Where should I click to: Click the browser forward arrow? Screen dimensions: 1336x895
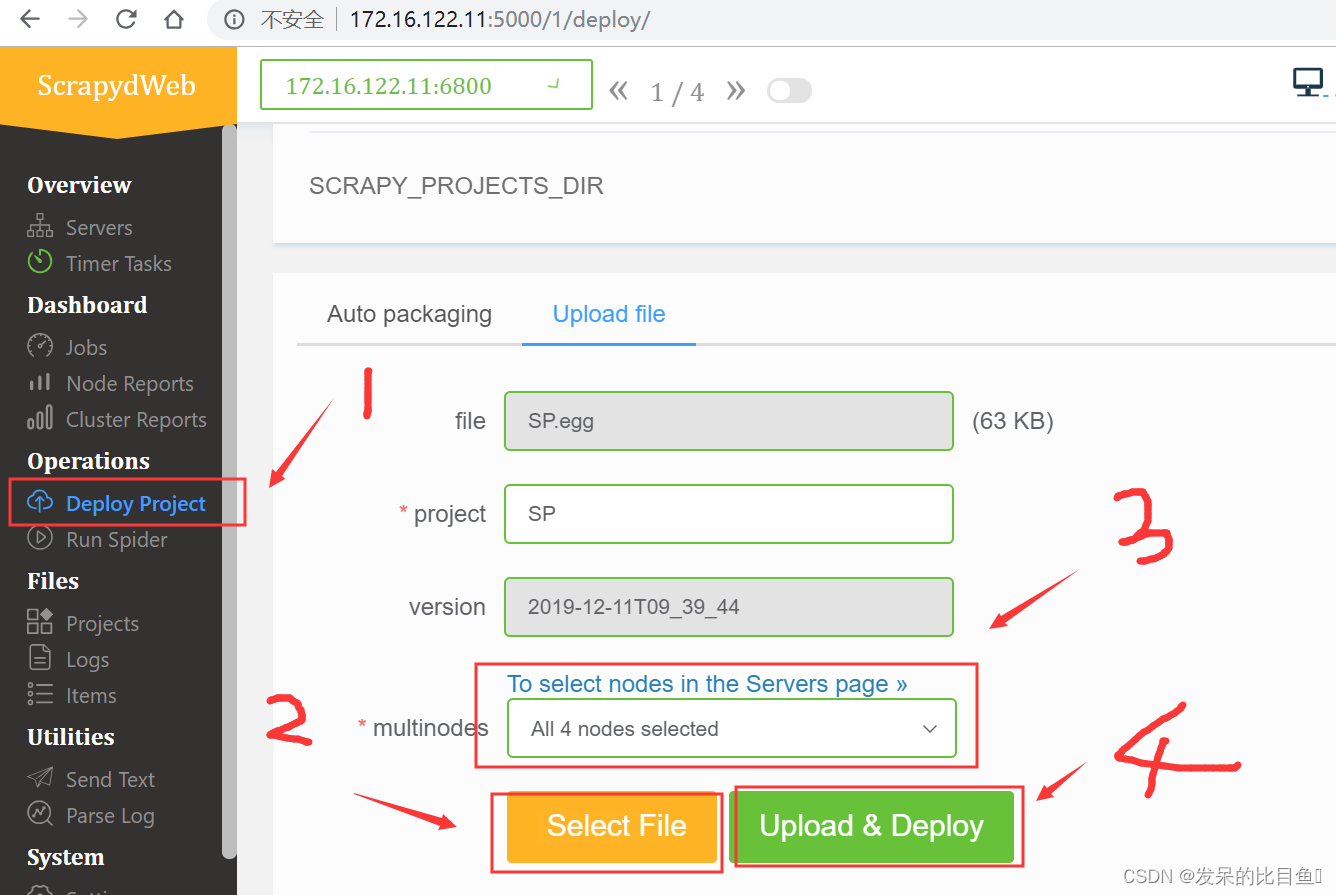pyautogui.click(x=78, y=19)
